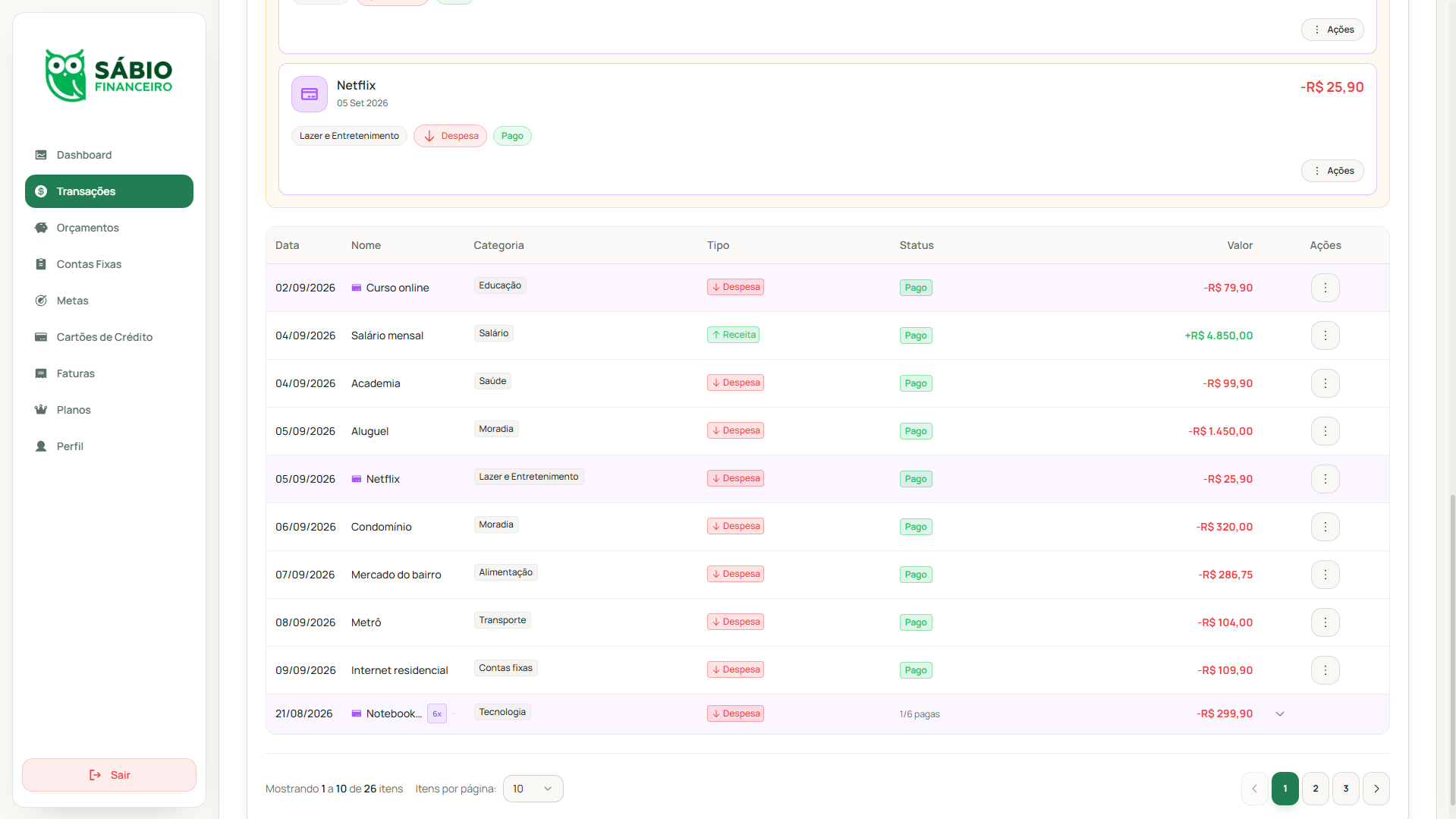Click the purple Netflix card icon
The image size is (1456, 819).
tap(310, 94)
